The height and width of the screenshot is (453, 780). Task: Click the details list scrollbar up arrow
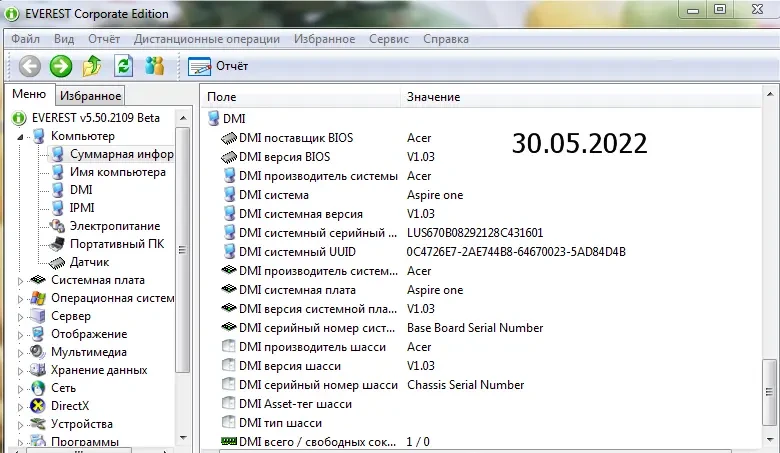pos(770,94)
